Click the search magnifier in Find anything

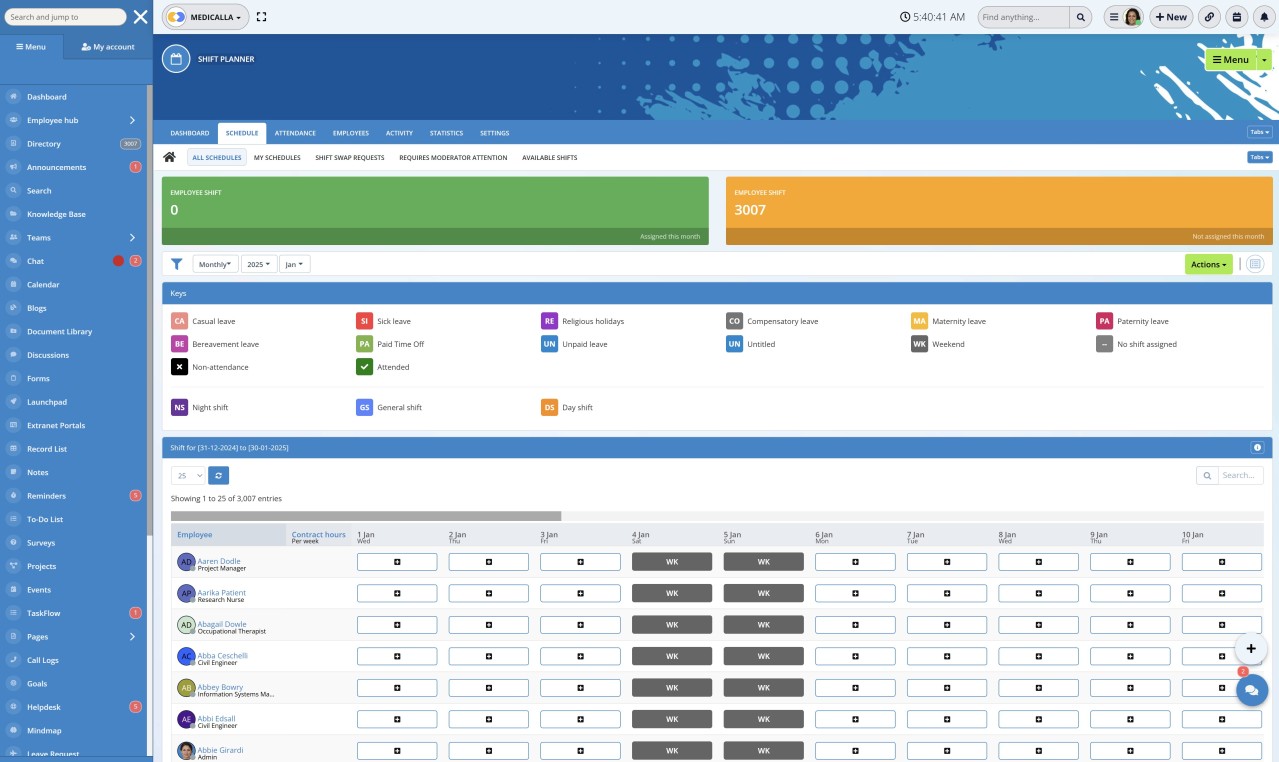[x=1080, y=17]
